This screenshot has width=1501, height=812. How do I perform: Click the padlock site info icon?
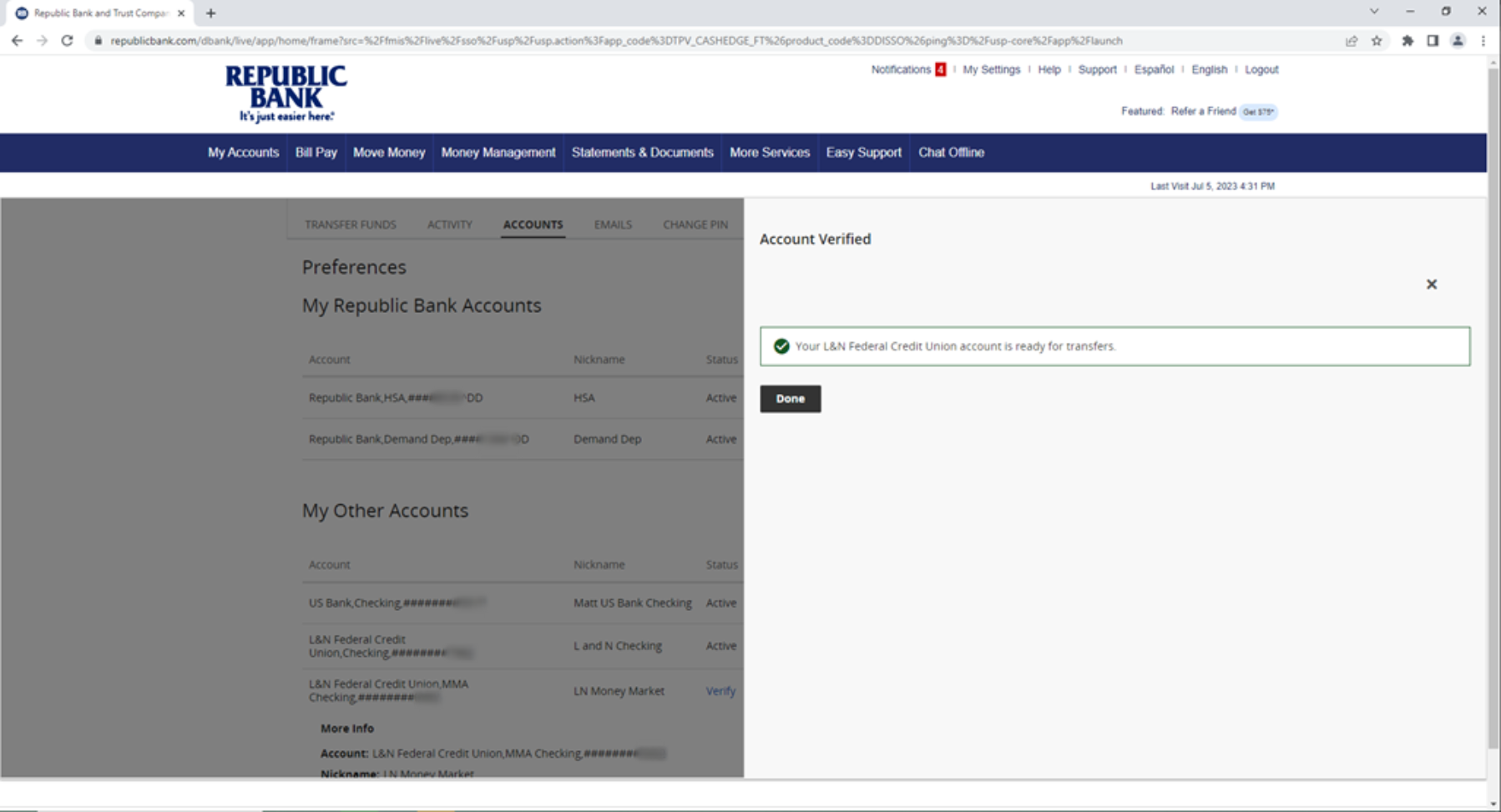98,40
